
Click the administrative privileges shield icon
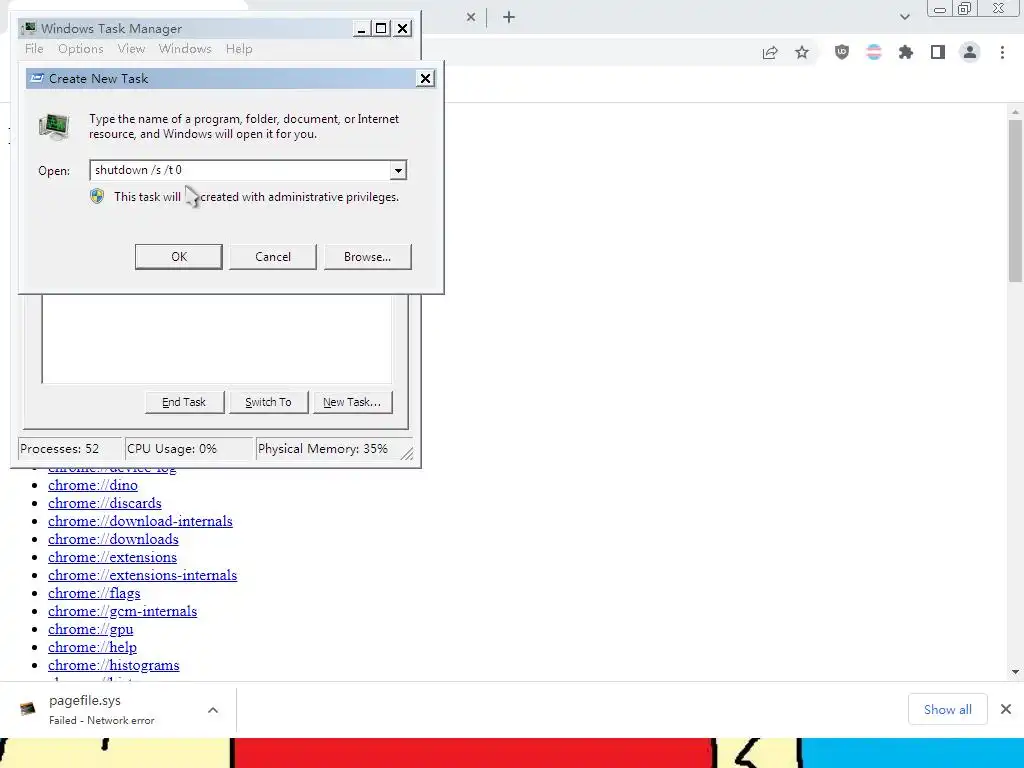point(97,197)
